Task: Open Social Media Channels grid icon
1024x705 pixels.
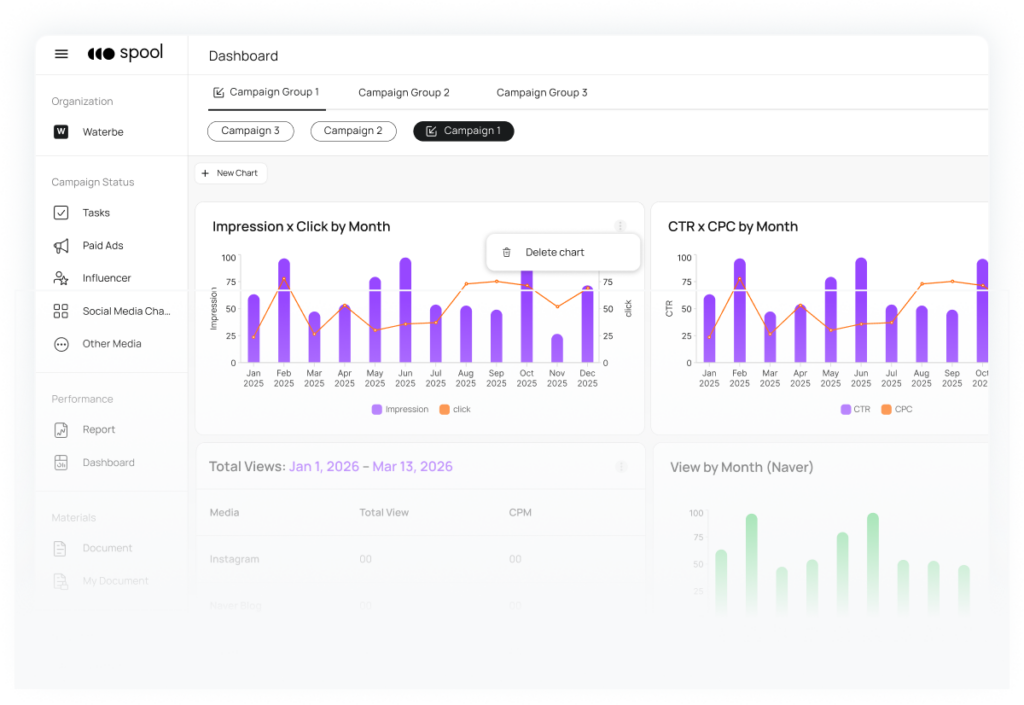Action: [x=61, y=311]
